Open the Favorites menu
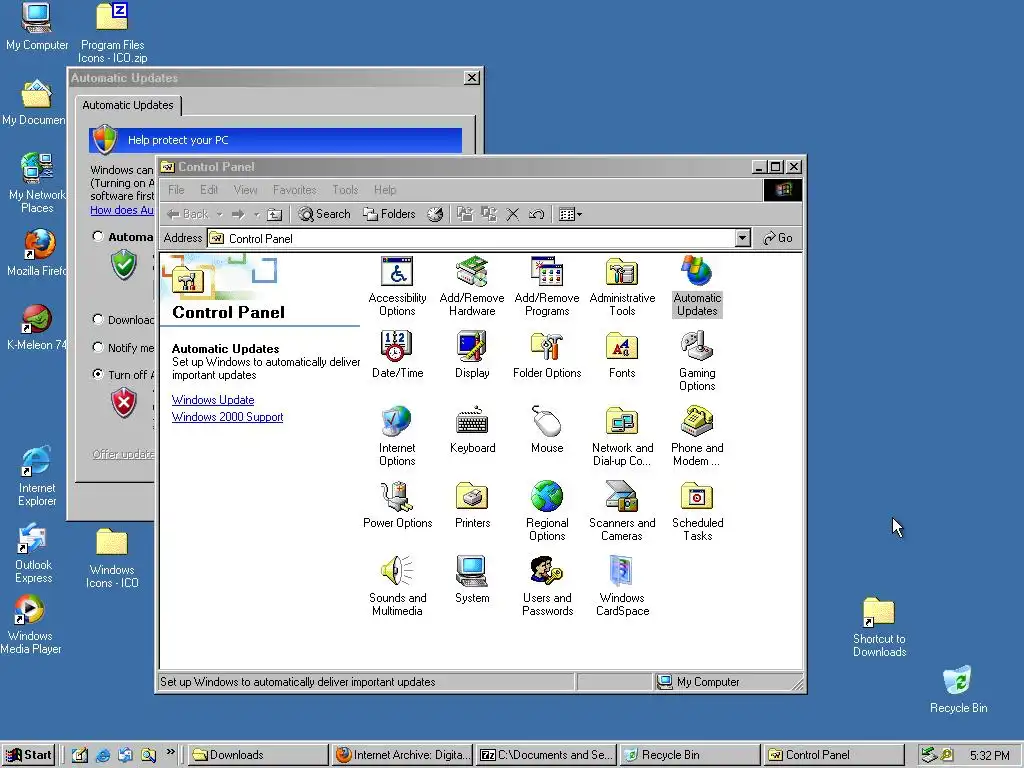Viewport: 1024px width, 768px height. click(295, 190)
